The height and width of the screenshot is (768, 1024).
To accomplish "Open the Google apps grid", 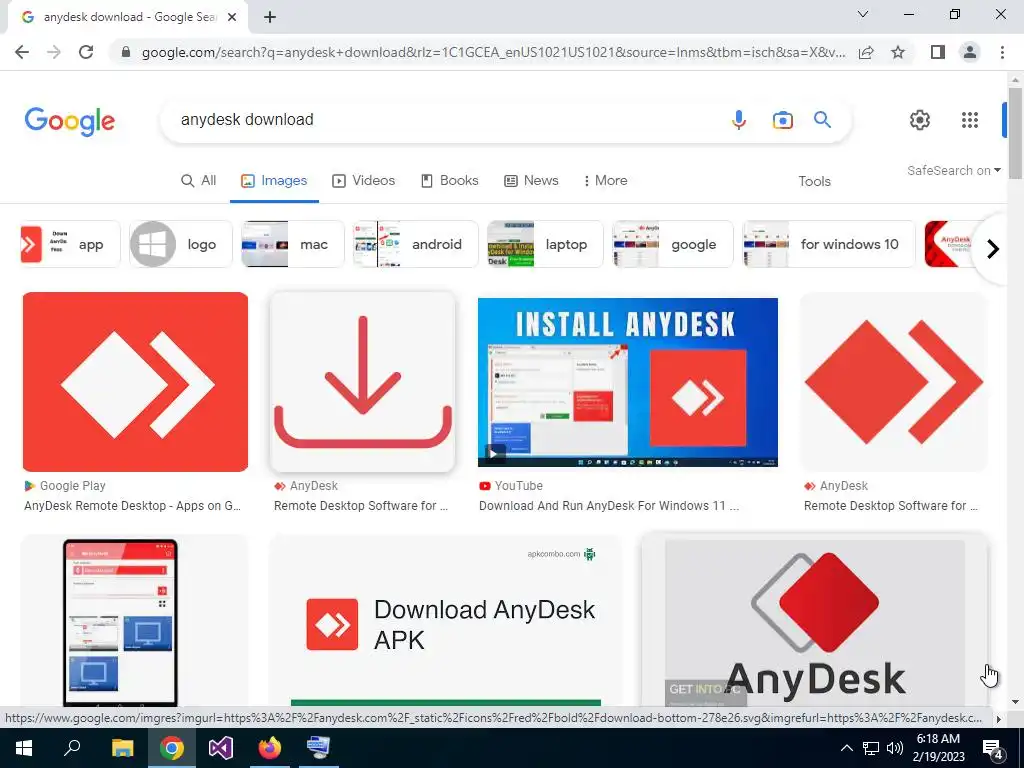I will pos(970,120).
